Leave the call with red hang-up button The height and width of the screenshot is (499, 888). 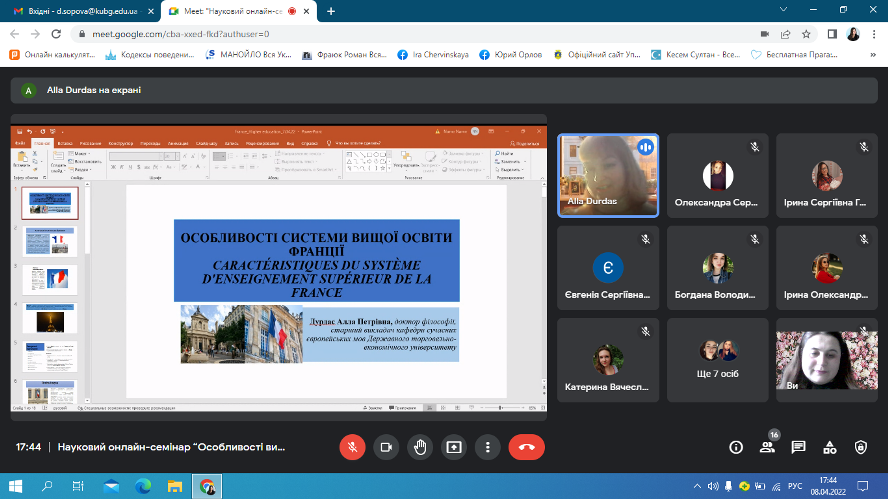click(x=527, y=447)
